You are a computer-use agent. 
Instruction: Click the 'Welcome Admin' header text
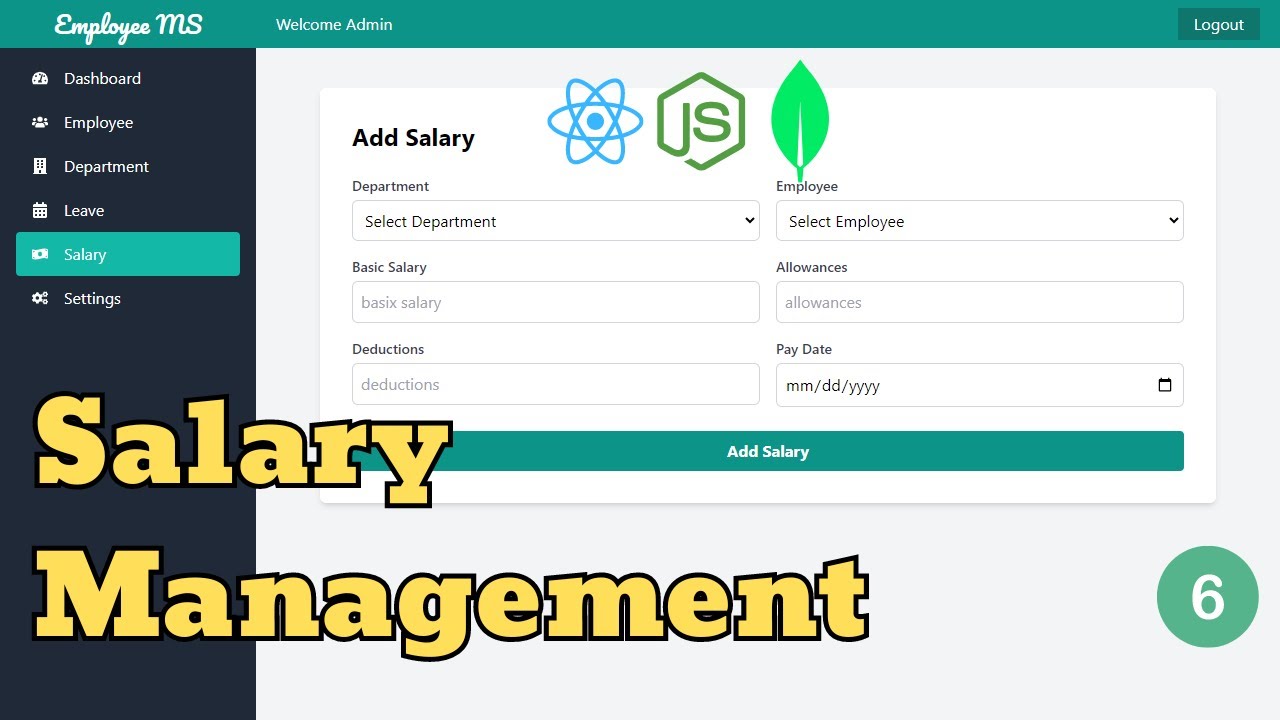click(x=334, y=24)
